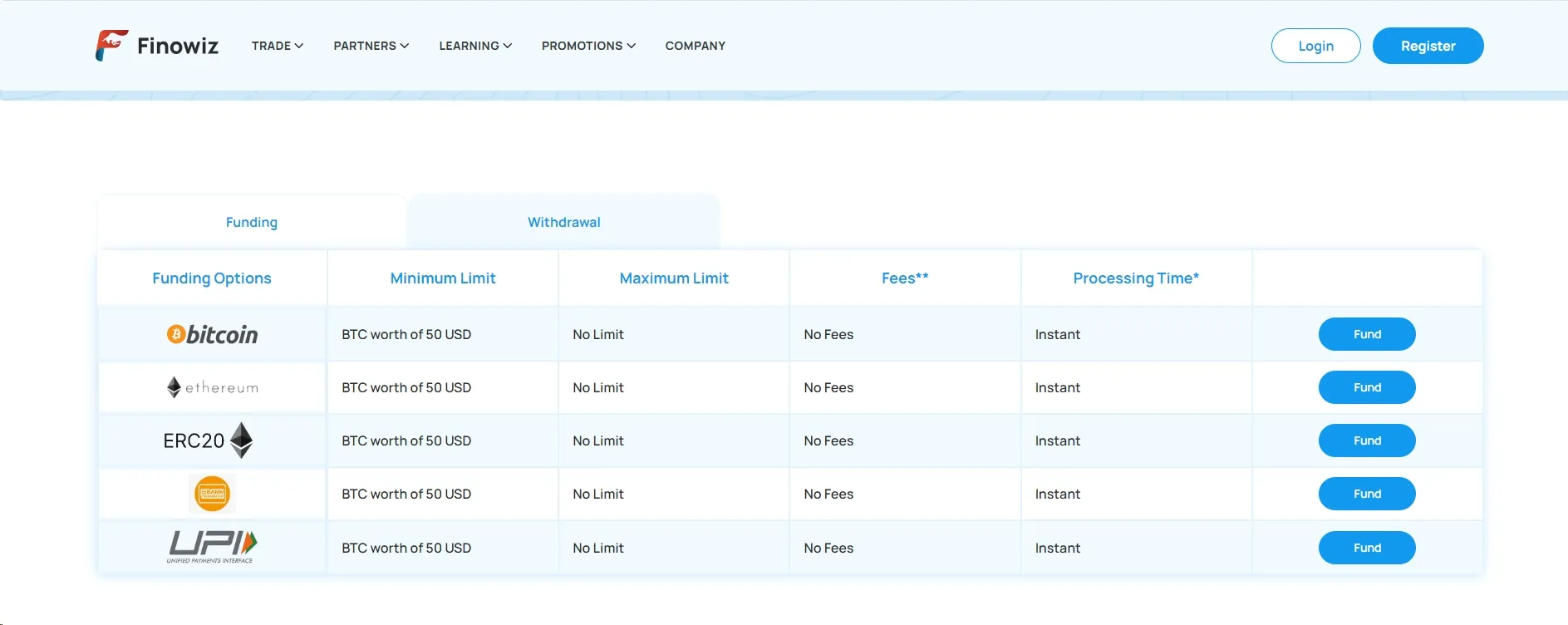Image resolution: width=1568 pixels, height=625 pixels.
Task: Click the UPI logo in funding options
Action: [212, 547]
